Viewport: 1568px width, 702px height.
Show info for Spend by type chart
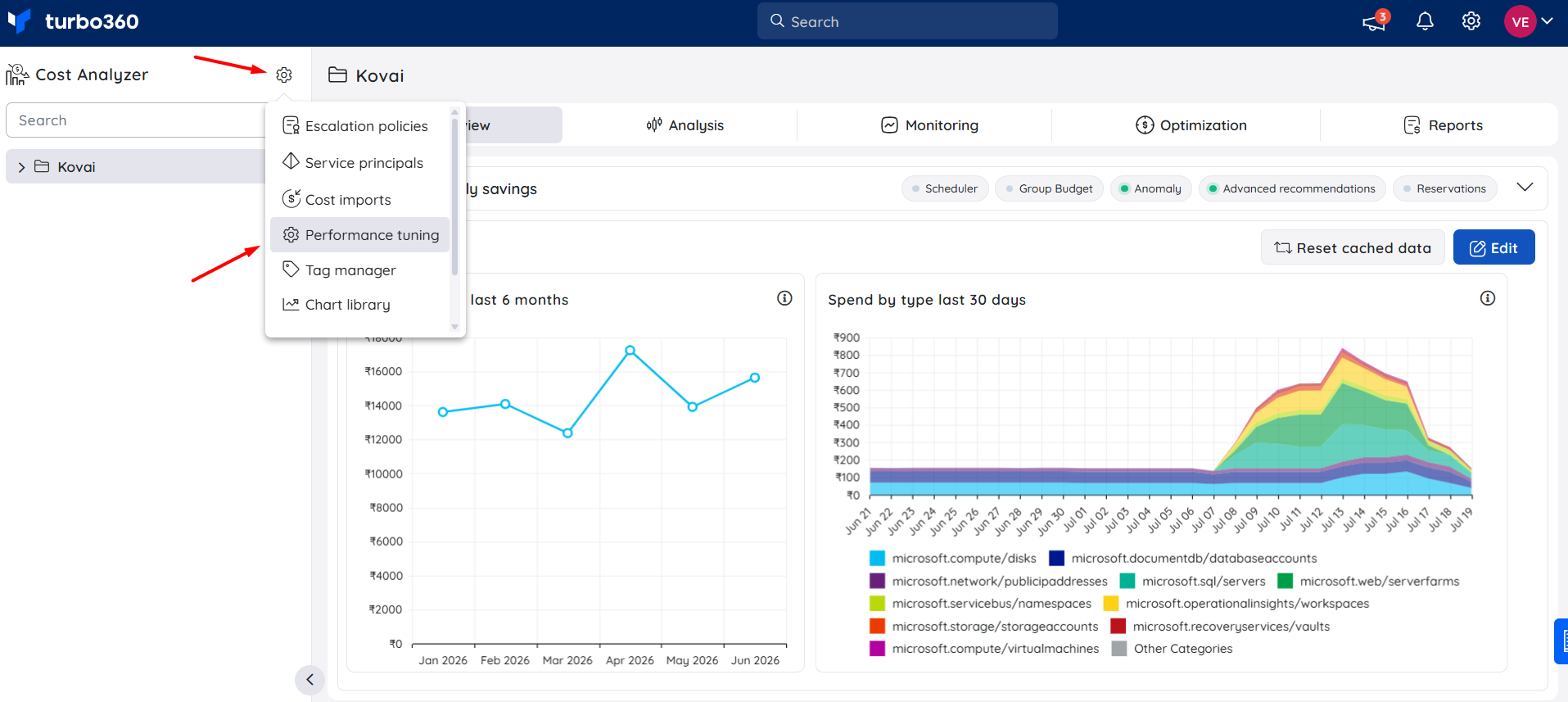pyautogui.click(x=1488, y=298)
